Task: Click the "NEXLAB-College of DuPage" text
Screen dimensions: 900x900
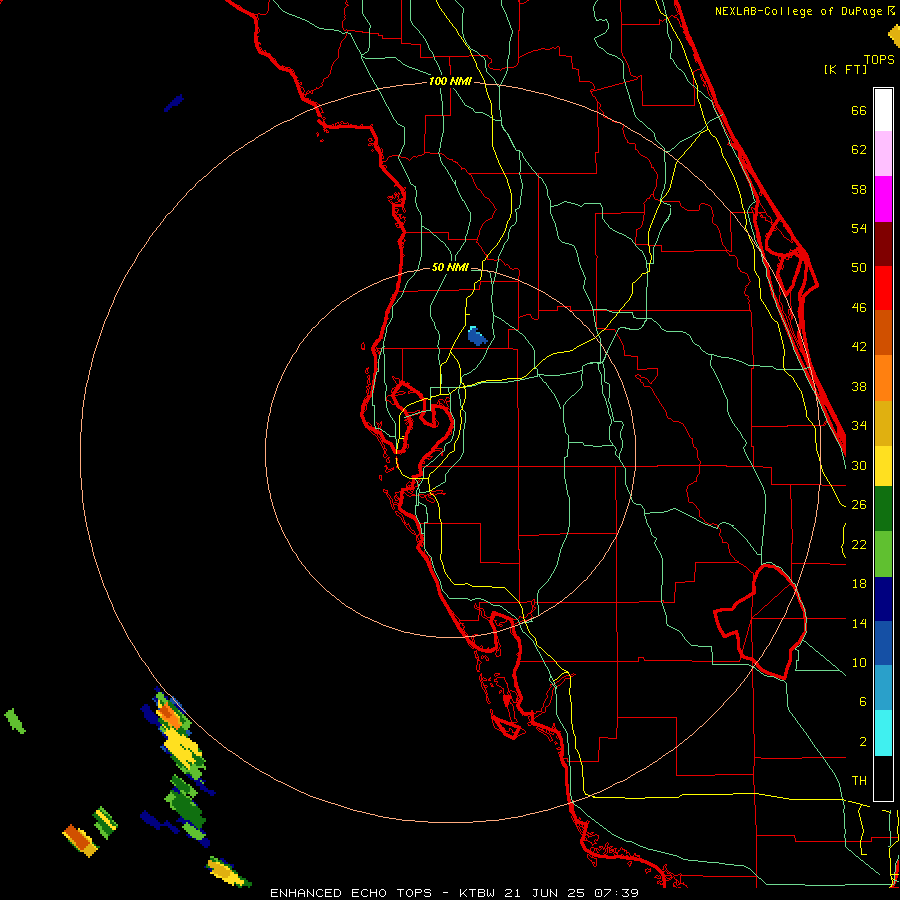Action: 800,11
